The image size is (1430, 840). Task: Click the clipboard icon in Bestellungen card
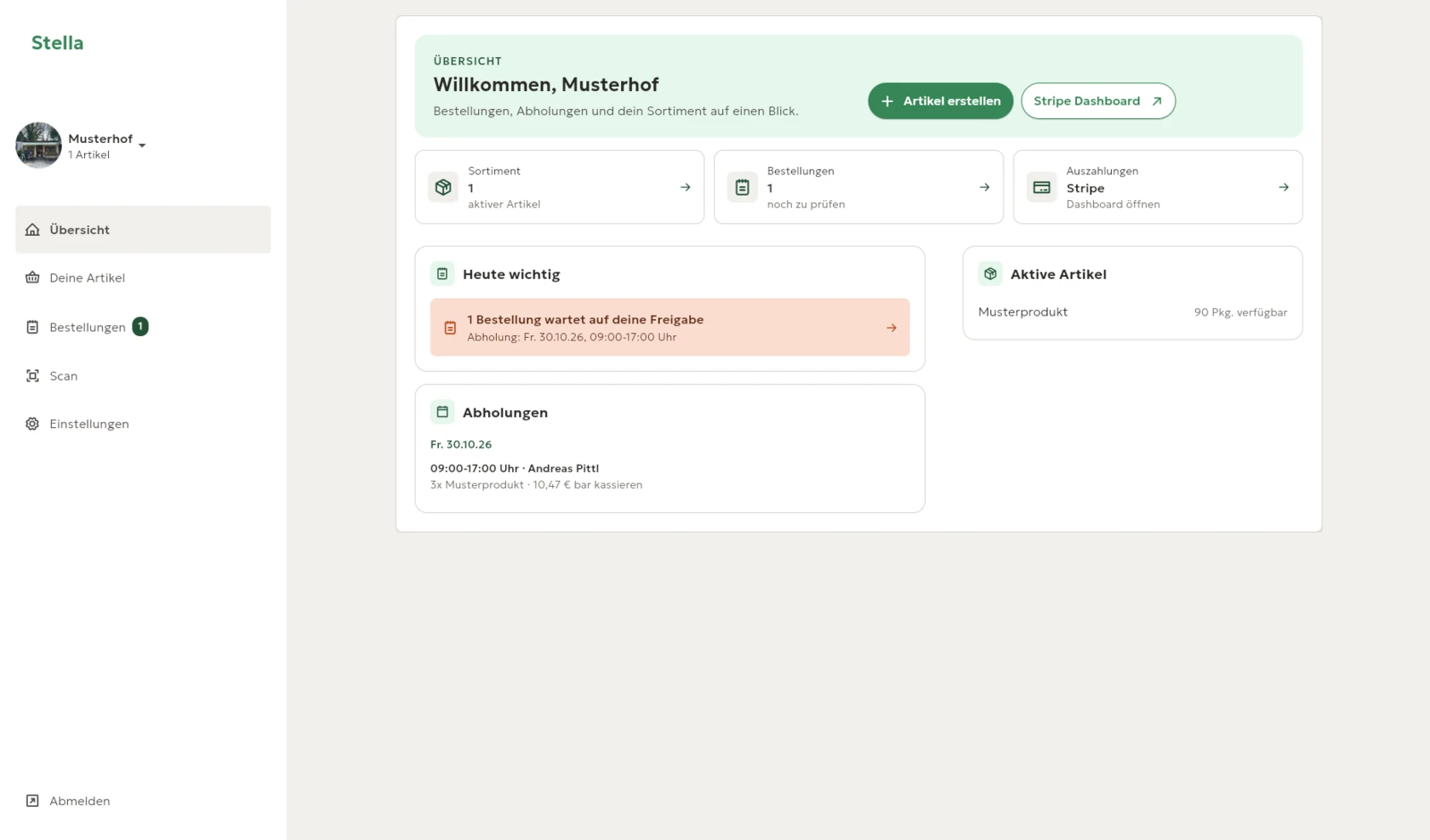point(743,188)
